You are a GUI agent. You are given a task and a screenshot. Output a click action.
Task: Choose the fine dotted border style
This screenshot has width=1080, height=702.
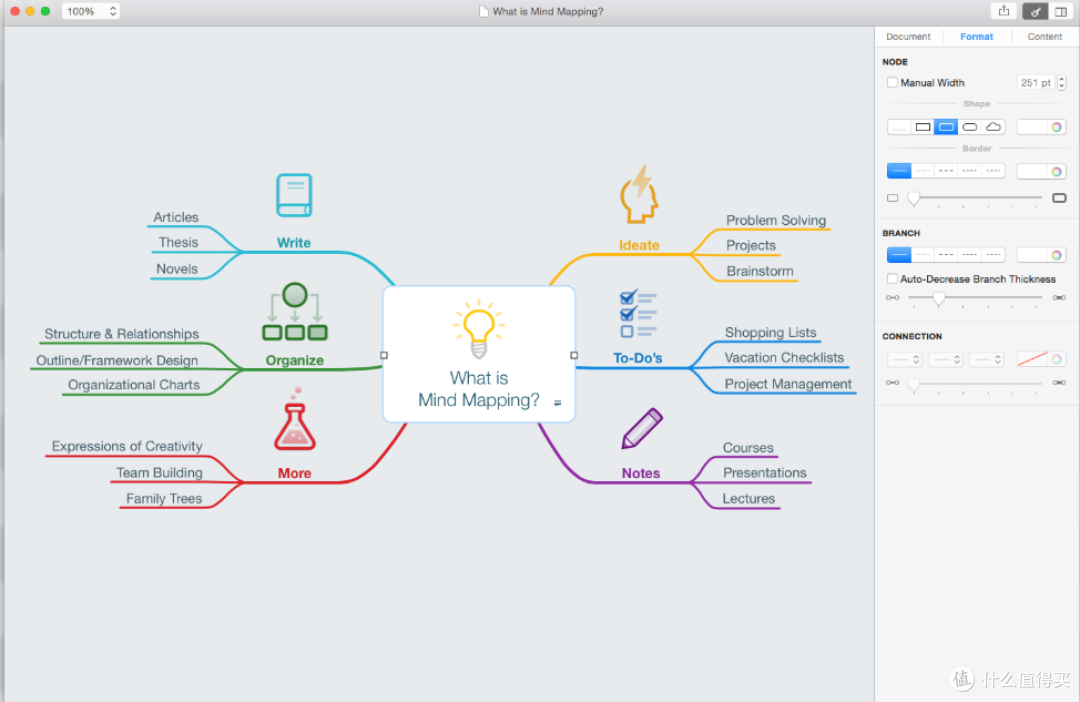923,171
